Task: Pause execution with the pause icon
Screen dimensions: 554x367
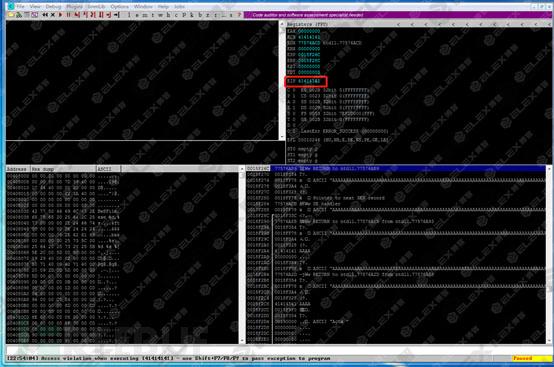Action: pos(68,15)
